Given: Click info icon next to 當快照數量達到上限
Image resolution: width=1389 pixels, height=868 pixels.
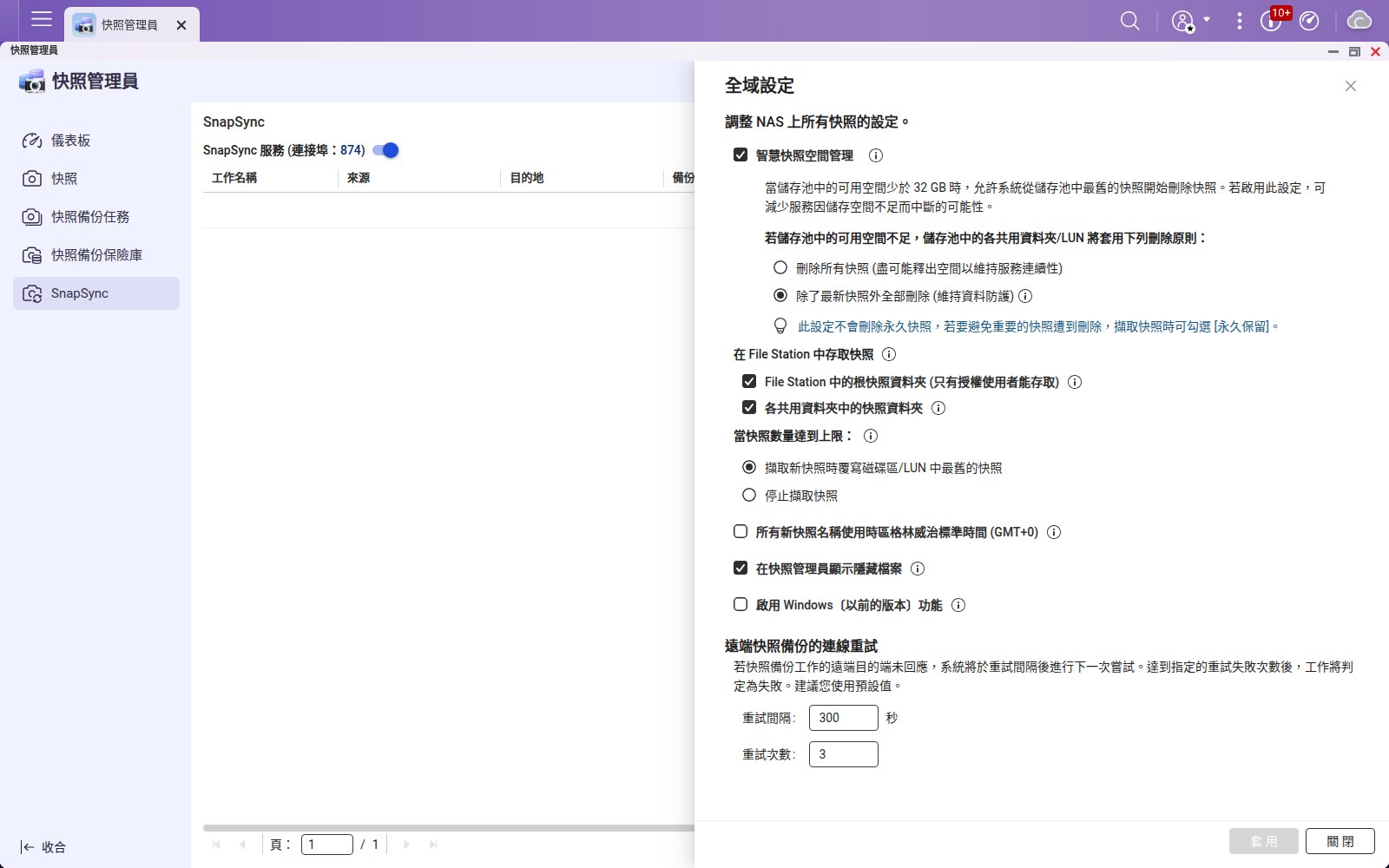Looking at the screenshot, I should pyautogui.click(x=871, y=436).
